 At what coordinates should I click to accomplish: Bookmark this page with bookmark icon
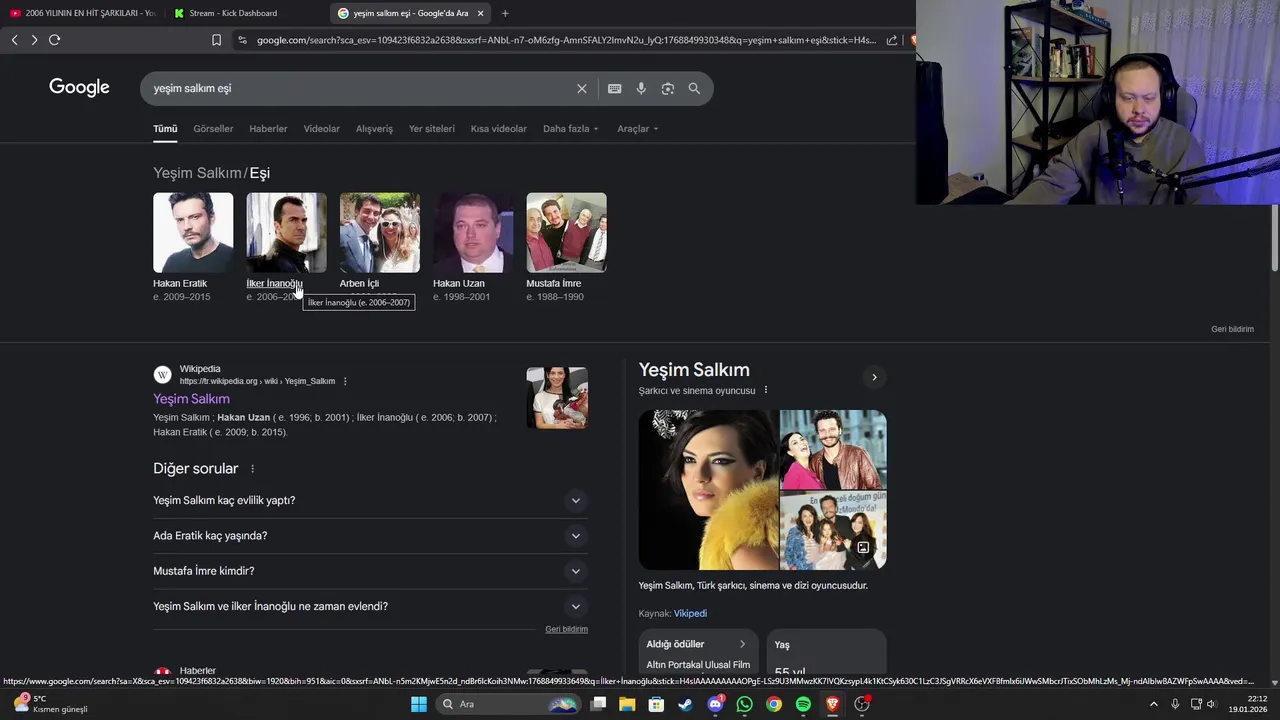click(x=216, y=40)
